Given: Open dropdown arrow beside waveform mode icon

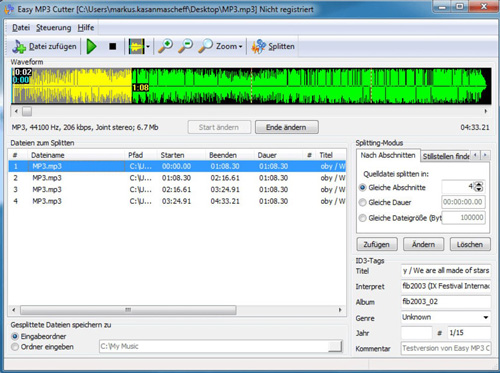Looking at the screenshot, I should tap(148, 47).
